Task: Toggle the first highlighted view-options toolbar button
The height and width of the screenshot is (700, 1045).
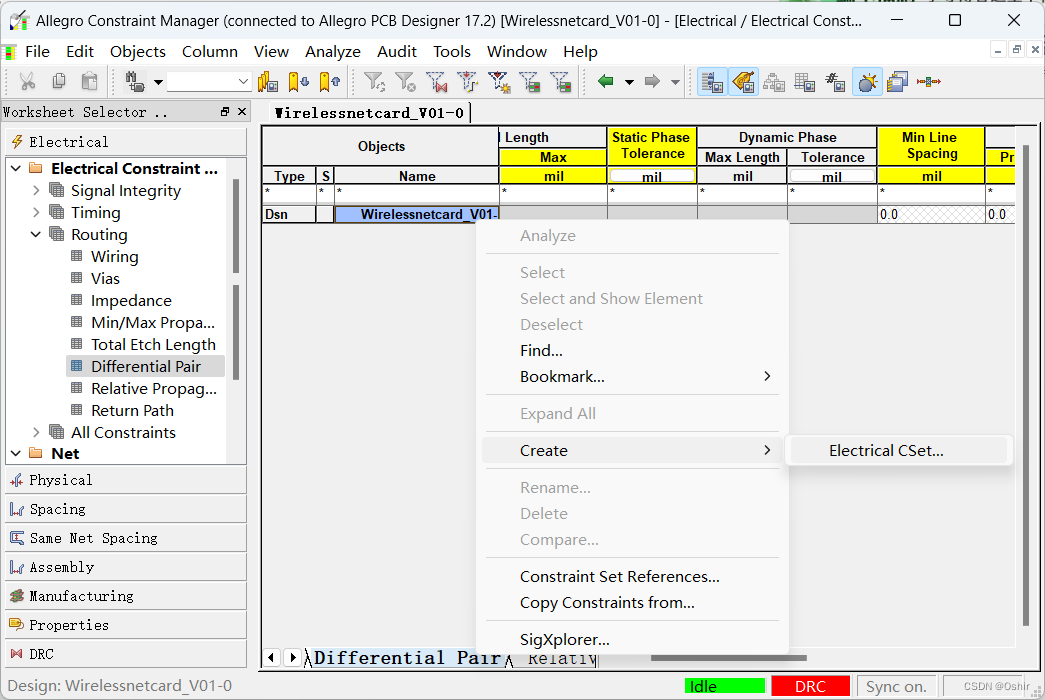Action: (x=712, y=82)
